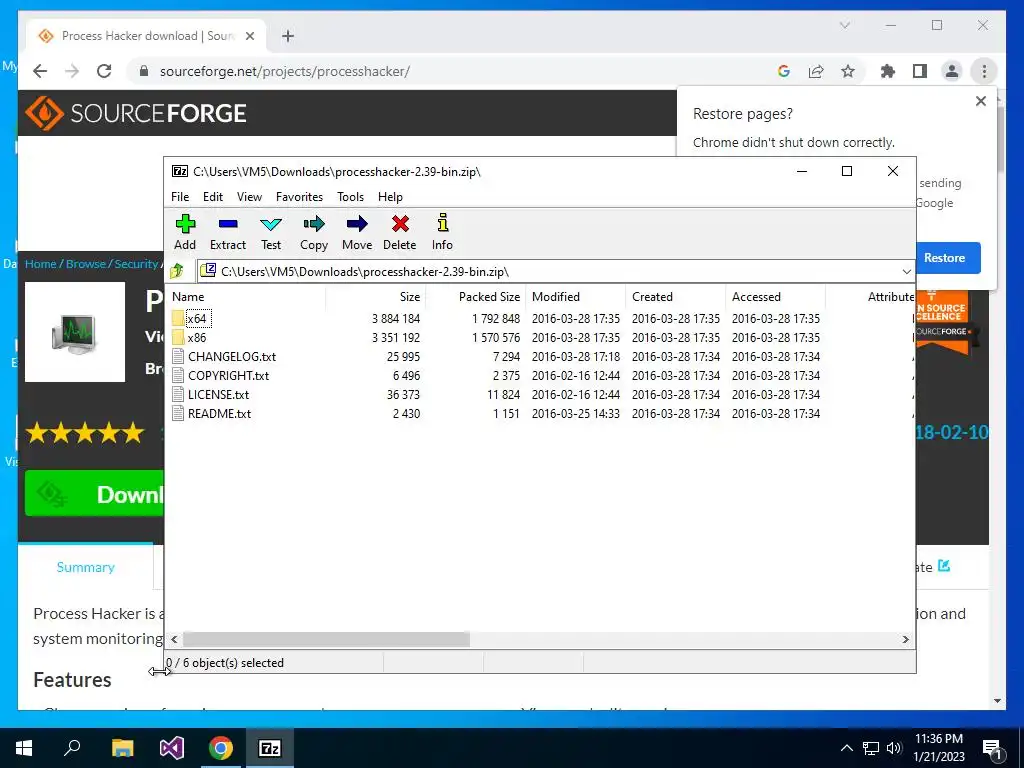
Task: Close the Restore pages popup
Action: (x=980, y=101)
